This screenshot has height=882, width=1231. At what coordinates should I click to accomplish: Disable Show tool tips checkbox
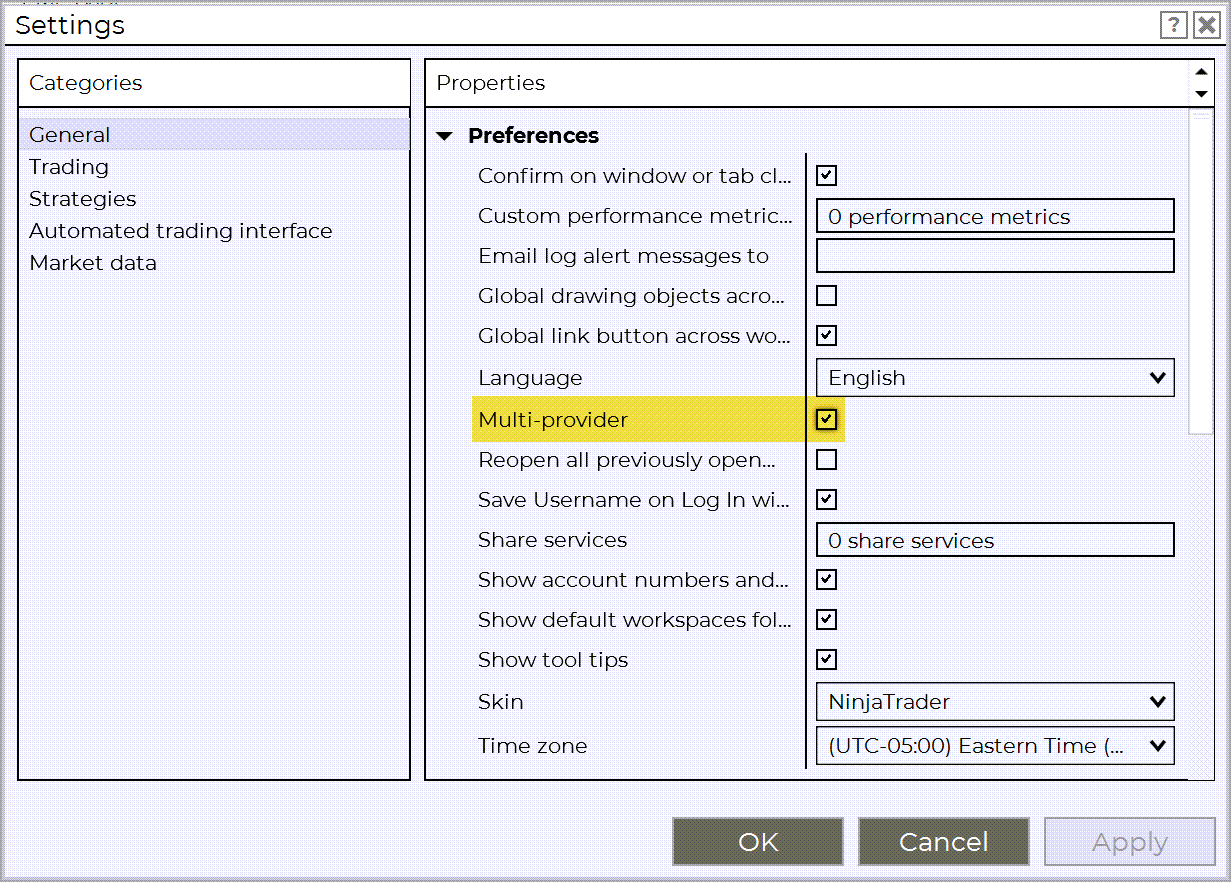826,660
